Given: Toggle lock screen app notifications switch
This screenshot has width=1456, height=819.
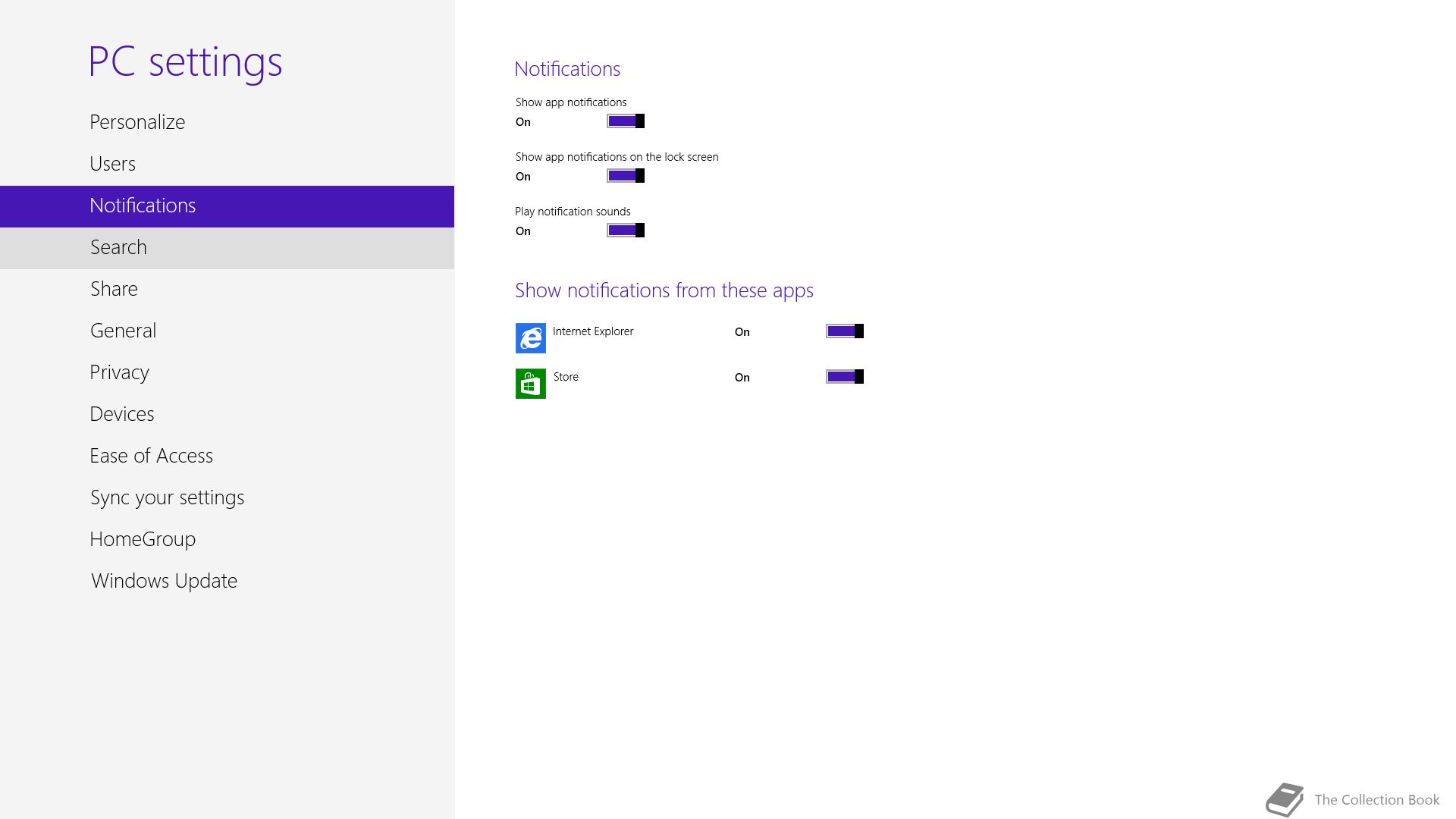Looking at the screenshot, I should (x=626, y=176).
